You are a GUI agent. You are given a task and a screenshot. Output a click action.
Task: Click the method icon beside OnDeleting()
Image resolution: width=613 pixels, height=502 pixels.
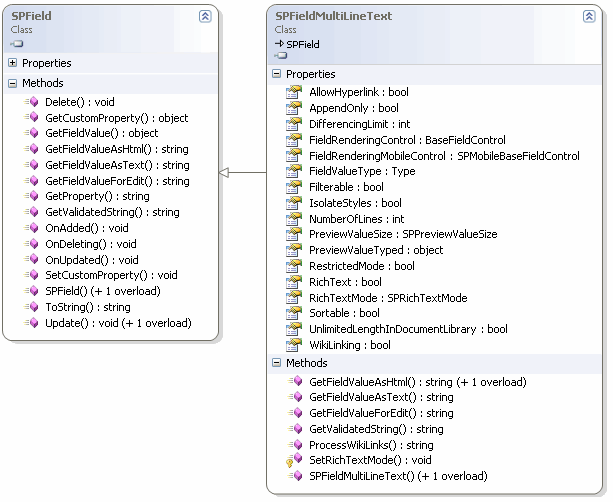tap(32, 244)
